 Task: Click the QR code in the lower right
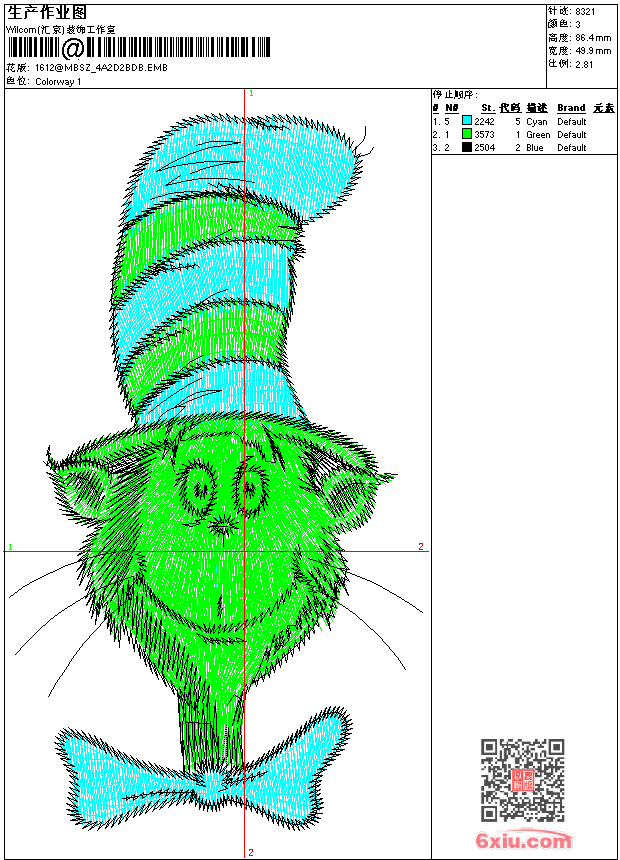tap(522, 780)
